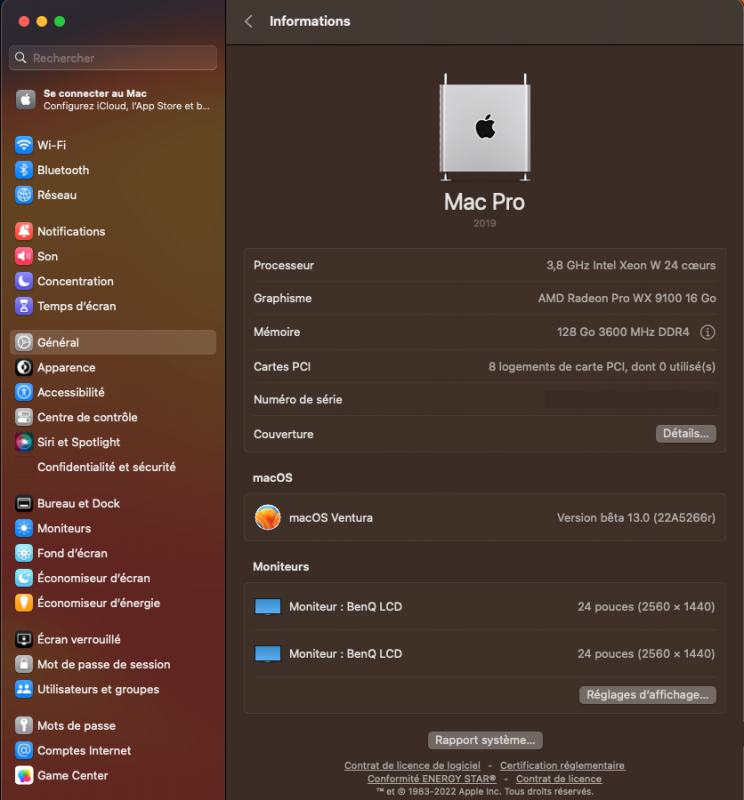Click the macOS Ventura logo icon
This screenshot has height=800, width=744.
pos(268,517)
